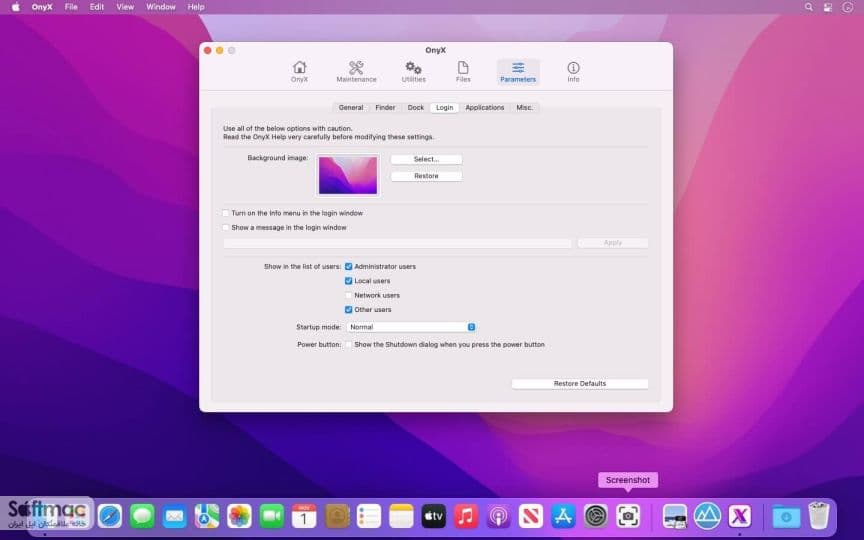Screen dimensions: 864x540
Task: Open Spotlight search in menu bar
Action: click(x=808, y=7)
